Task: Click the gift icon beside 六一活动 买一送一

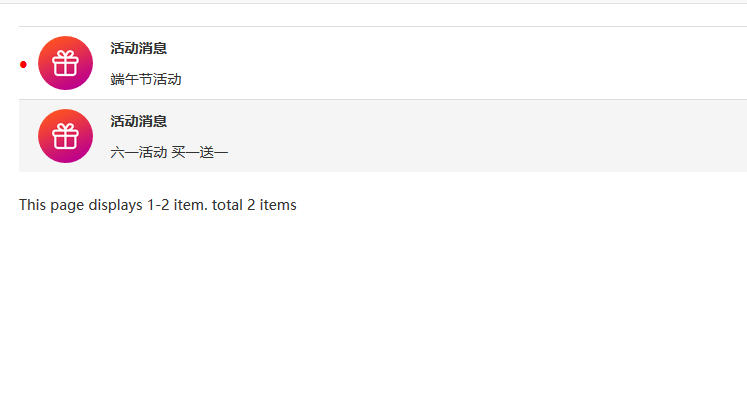Action: pos(65,136)
